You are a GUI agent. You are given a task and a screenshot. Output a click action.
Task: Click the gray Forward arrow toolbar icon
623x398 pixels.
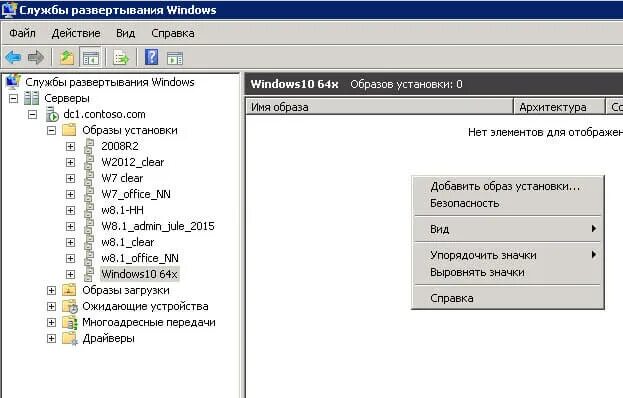click(x=36, y=58)
